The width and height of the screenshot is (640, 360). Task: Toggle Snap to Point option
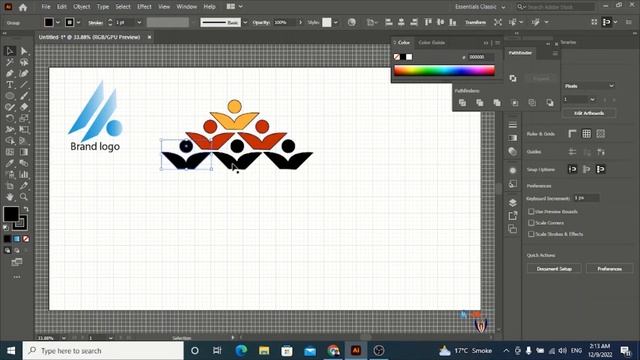coord(573,169)
